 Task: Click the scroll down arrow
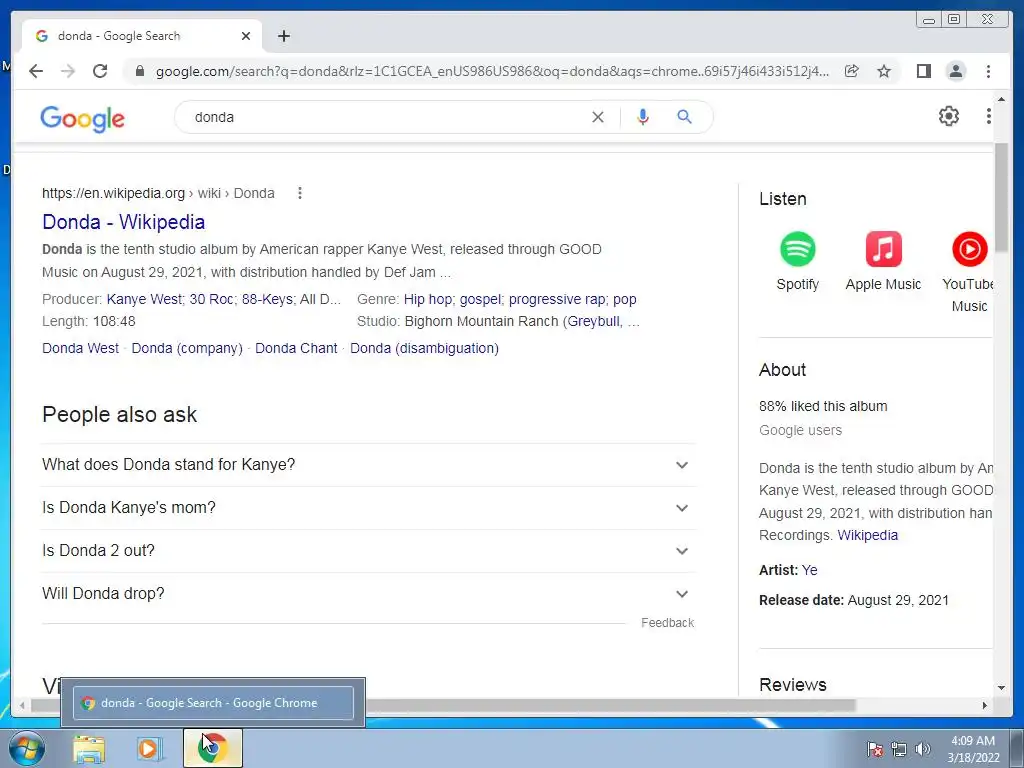[x=1001, y=688]
